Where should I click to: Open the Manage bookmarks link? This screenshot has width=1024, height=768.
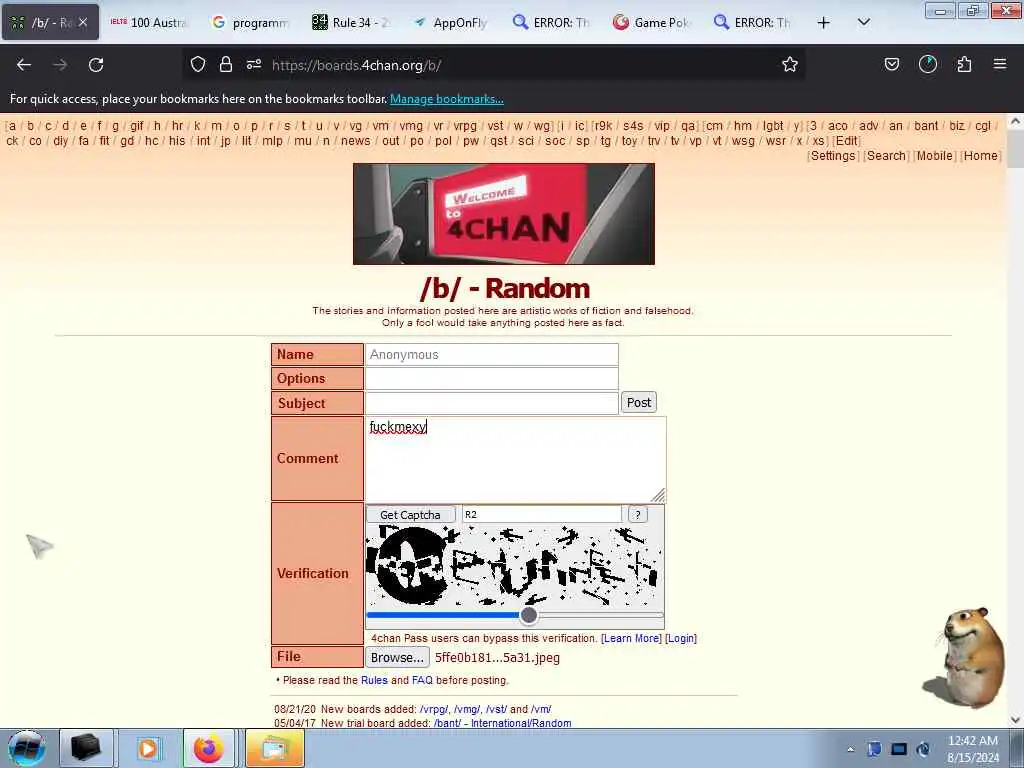447,99
